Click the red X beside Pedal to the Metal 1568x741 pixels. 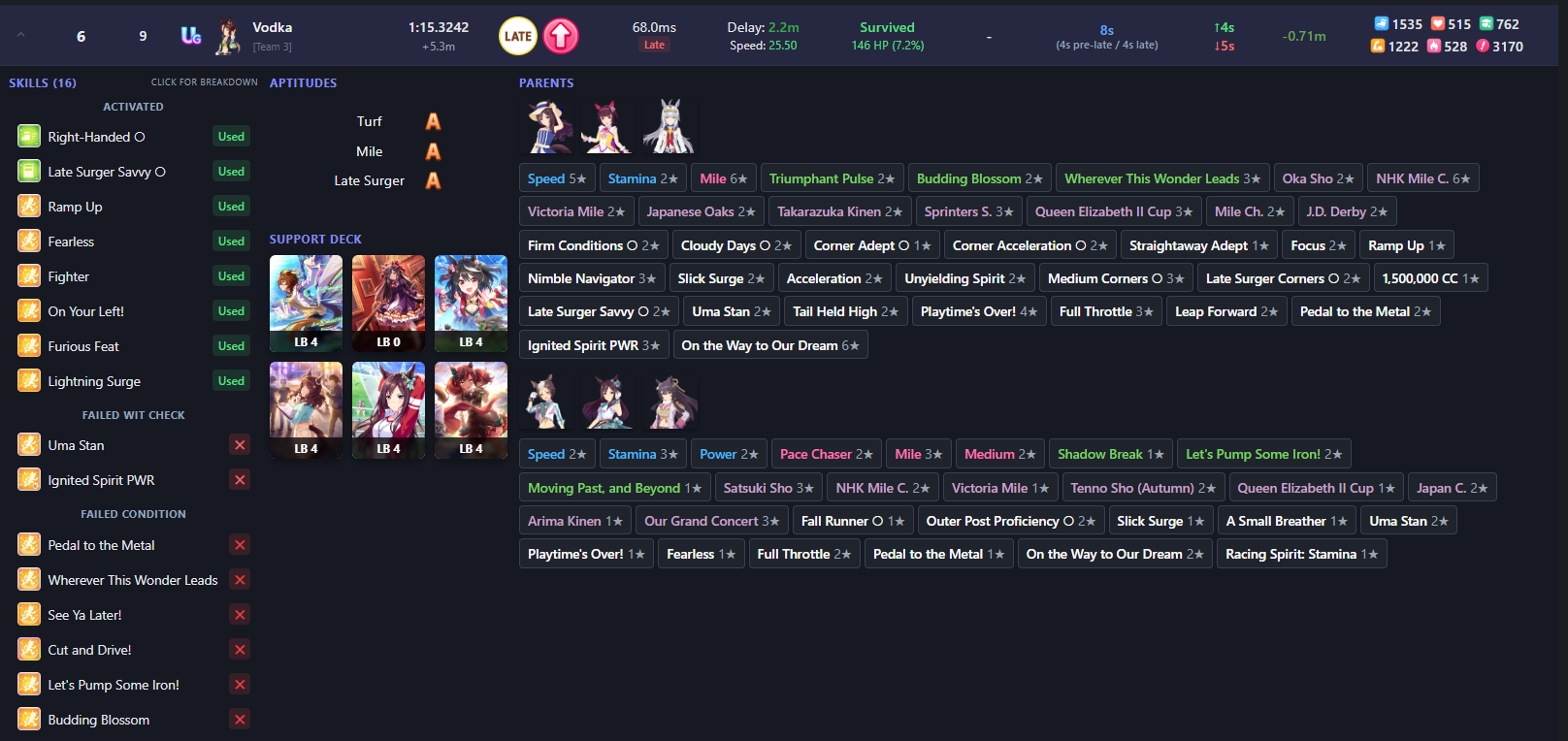pyautogui.click(x=240, y=545)
